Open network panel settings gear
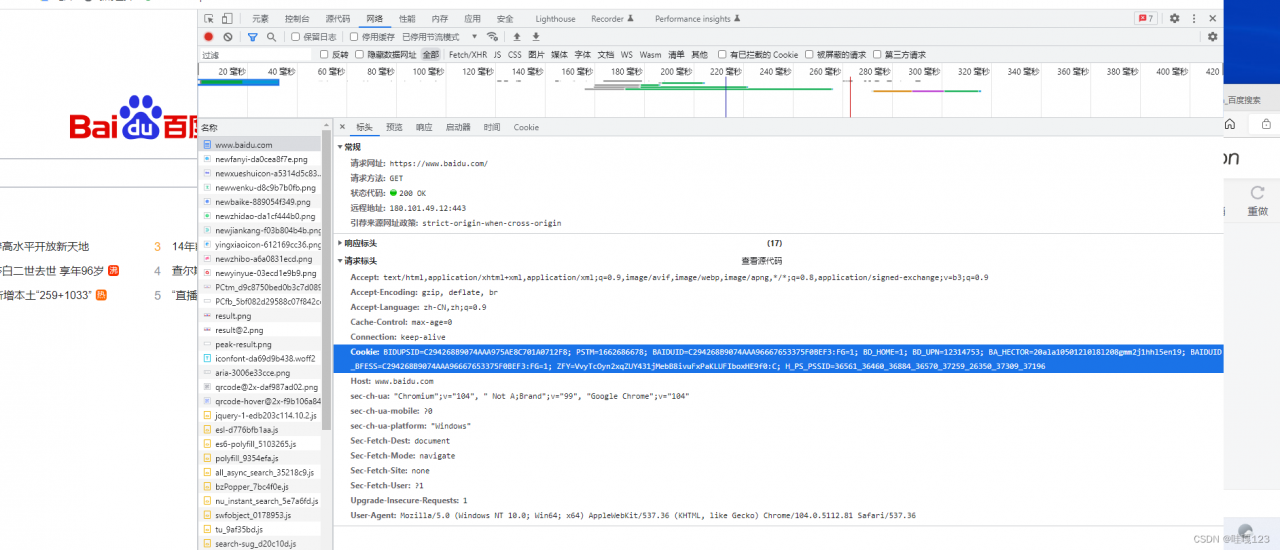Viewport: 1280px width, 550px height. point(1212,37)
